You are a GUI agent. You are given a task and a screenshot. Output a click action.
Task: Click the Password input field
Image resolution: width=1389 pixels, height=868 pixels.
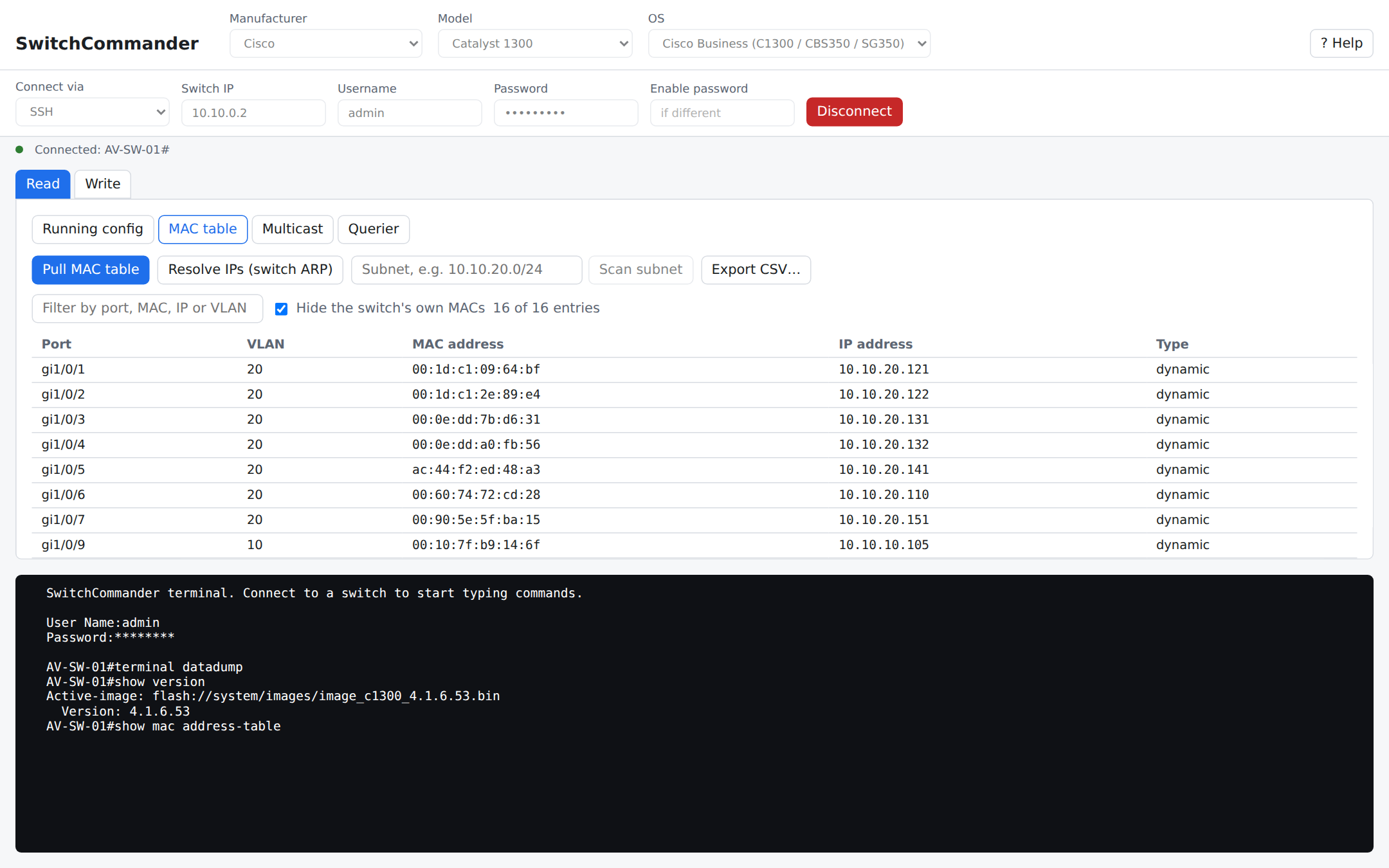pos(566,113)
